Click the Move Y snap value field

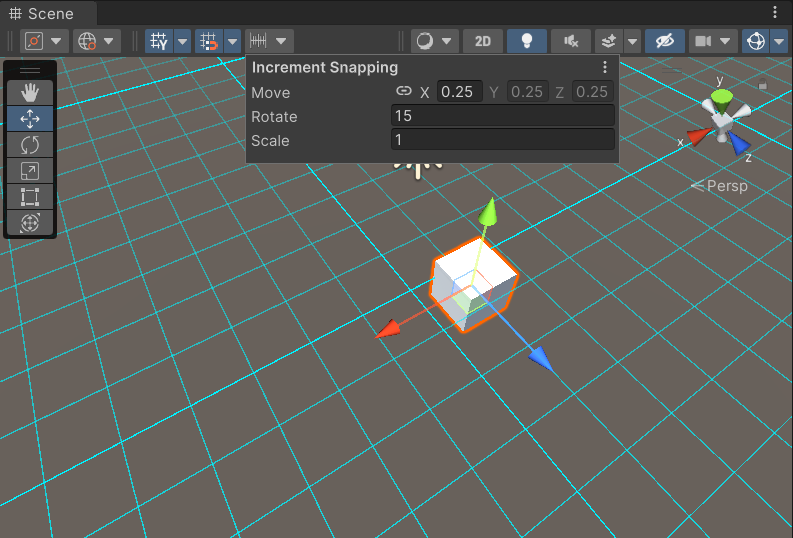click(x=527, y=92)
